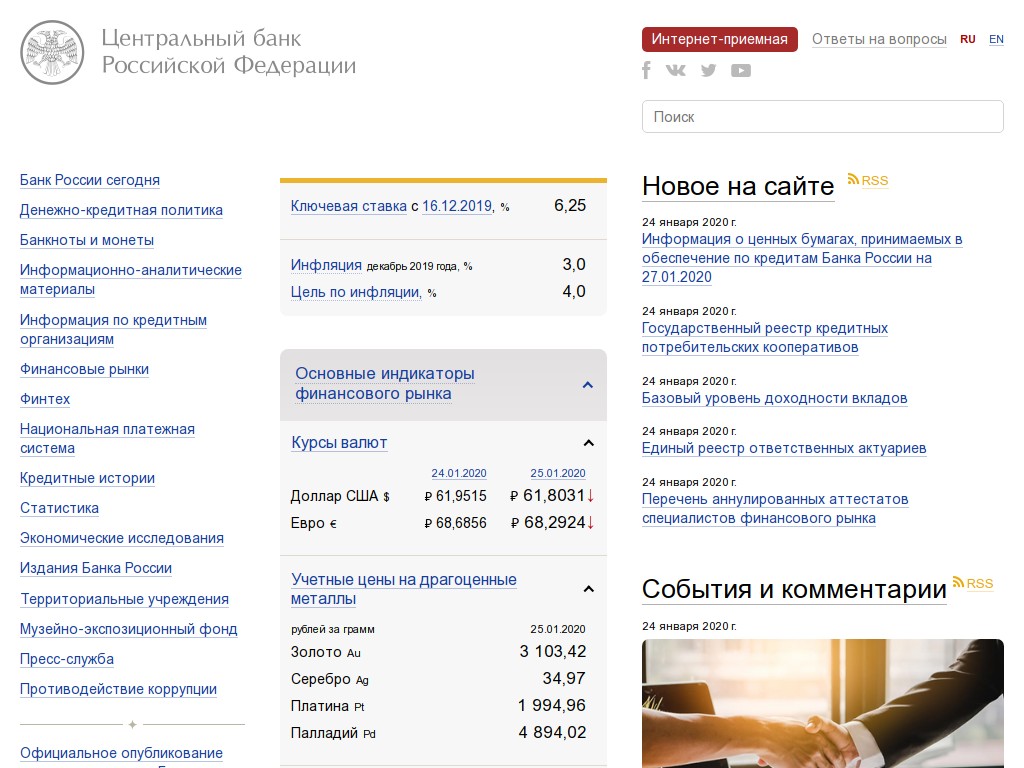Open the handshake photo thumbnail
The height and width of the screenshot is (768, 1024).
point(822,703)
